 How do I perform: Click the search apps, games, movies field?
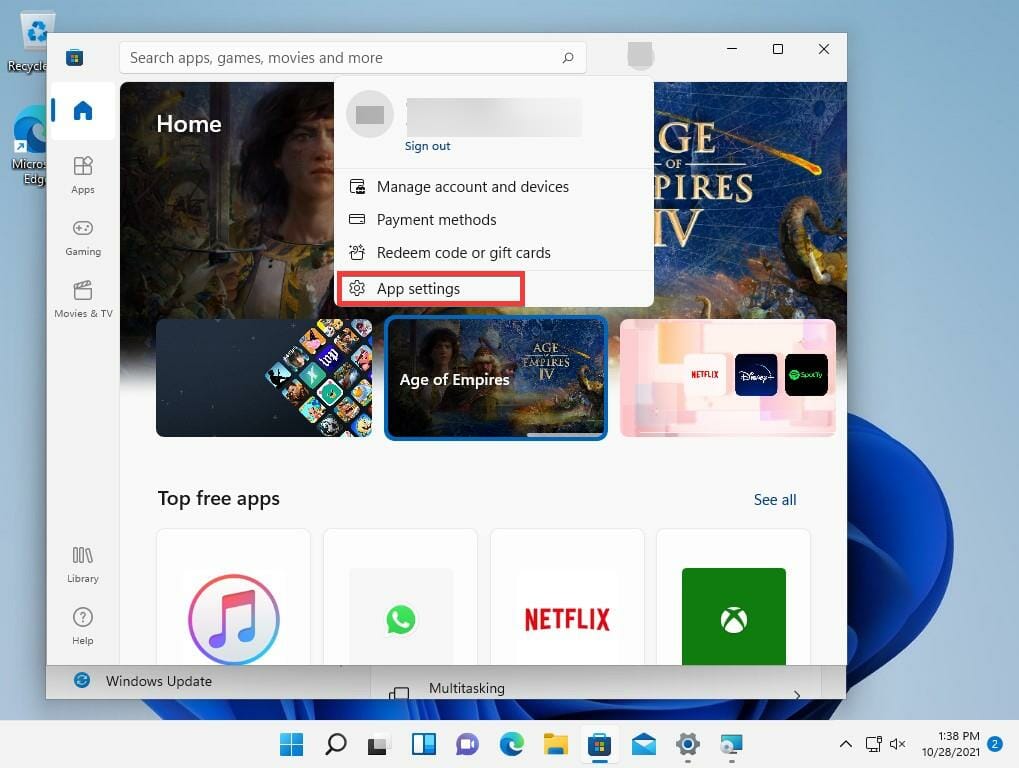[x=352, y=58]
